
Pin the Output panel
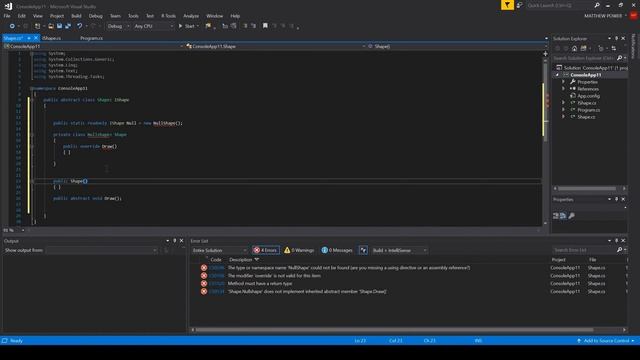click(x=174, y=241)
